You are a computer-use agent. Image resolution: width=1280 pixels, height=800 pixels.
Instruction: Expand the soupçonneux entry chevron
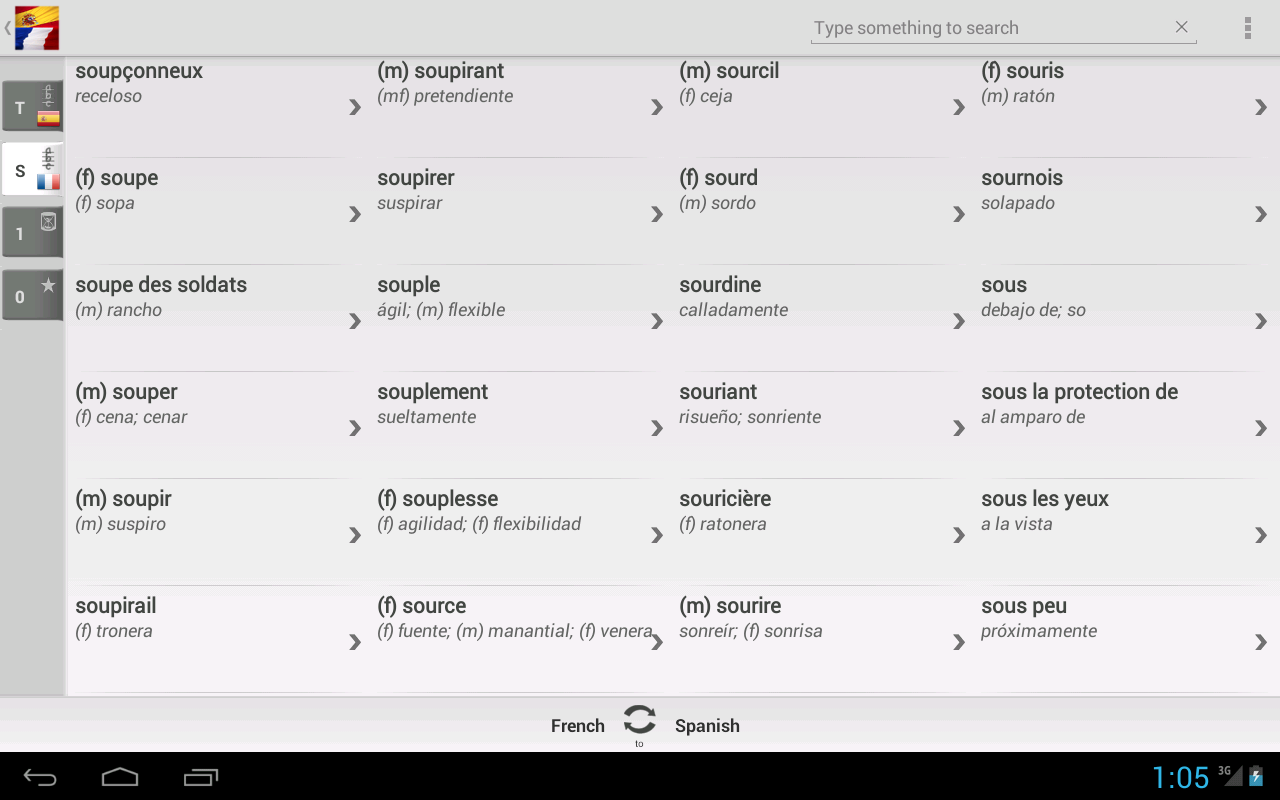point(355,107)
